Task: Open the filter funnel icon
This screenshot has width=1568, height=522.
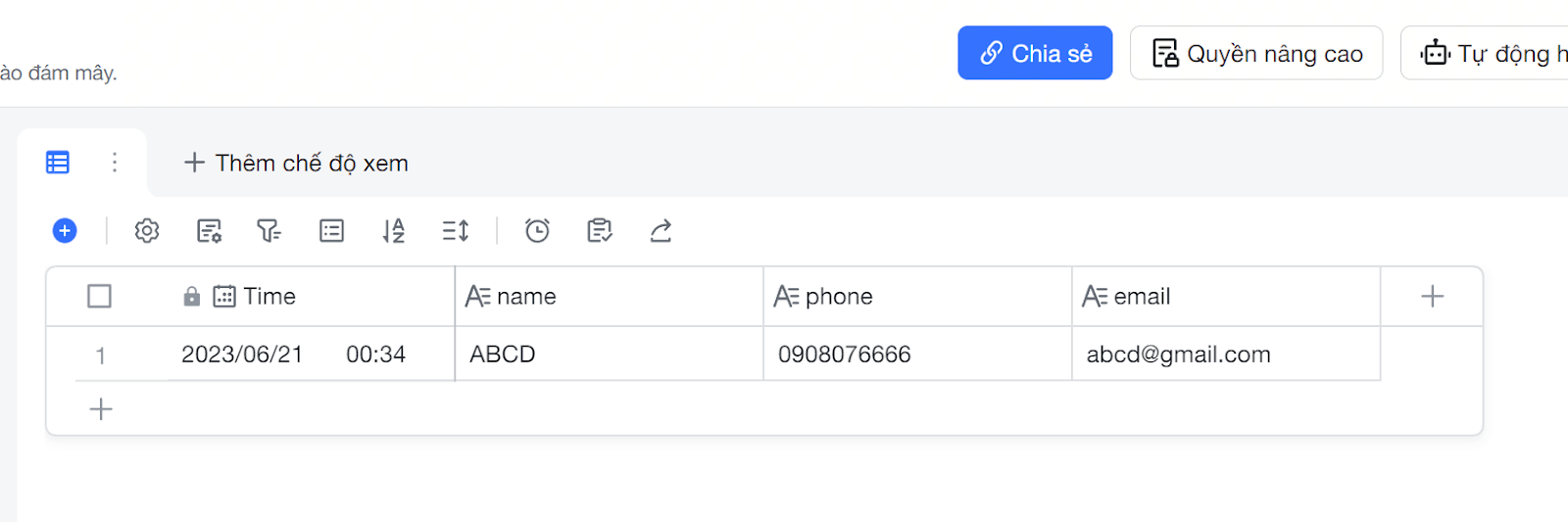Action: tap(269, 231)
